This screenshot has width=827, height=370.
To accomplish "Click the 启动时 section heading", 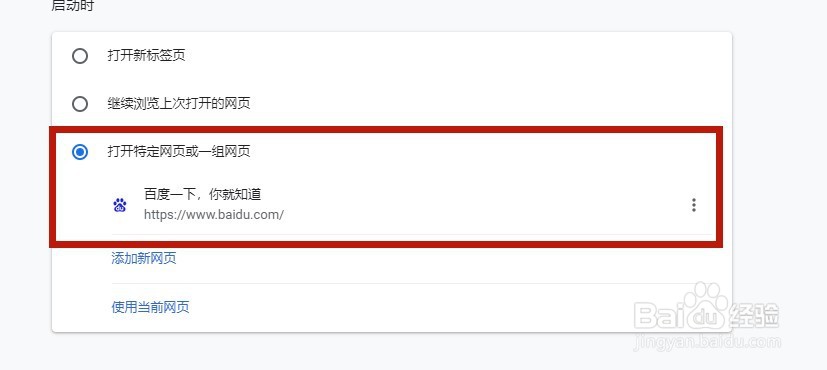I will pyautogui.click(x=72, y=6).
